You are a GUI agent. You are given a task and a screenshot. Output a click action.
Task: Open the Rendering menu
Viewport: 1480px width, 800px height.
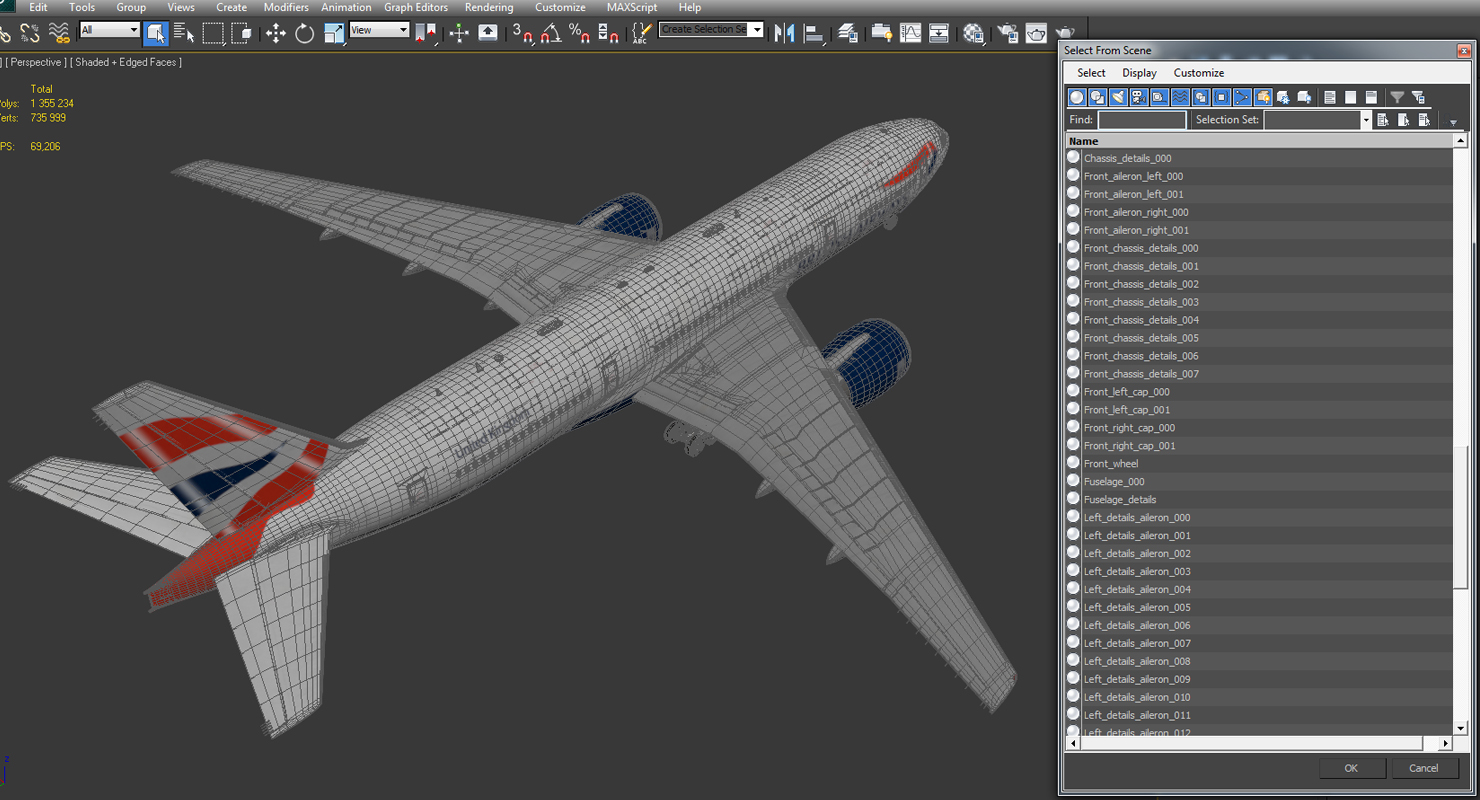pos(489,7)
